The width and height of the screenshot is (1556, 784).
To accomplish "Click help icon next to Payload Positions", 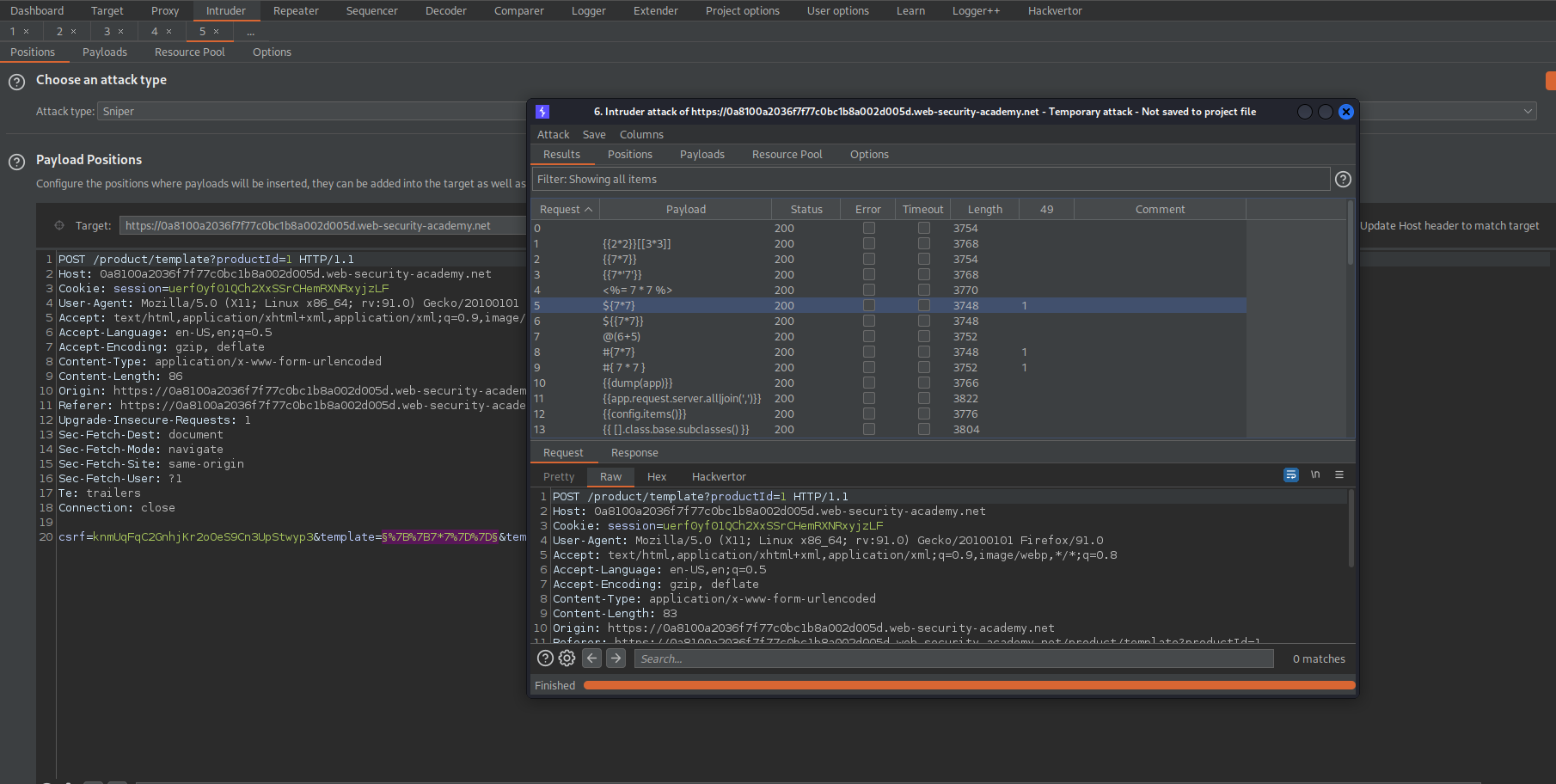I will coord(16,162).
